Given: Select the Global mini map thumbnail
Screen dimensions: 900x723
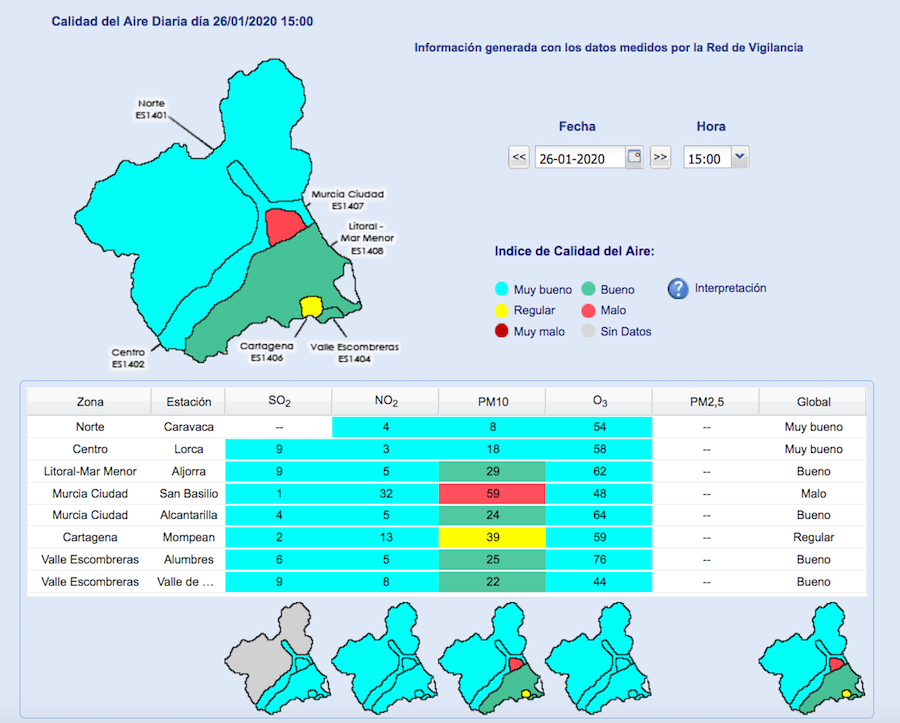Looking at the screenshot, I should coord(812,658).
